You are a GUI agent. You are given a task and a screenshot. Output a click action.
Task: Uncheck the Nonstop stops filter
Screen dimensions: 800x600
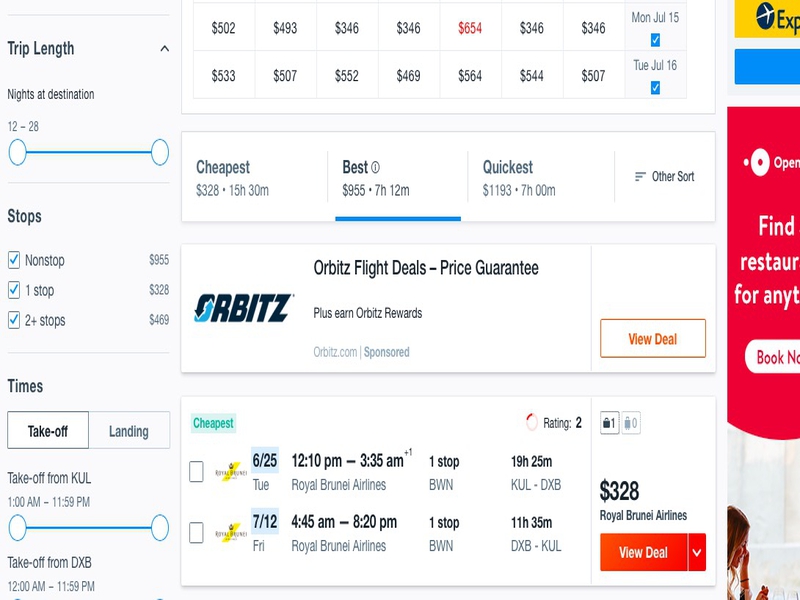click(14, 260)
